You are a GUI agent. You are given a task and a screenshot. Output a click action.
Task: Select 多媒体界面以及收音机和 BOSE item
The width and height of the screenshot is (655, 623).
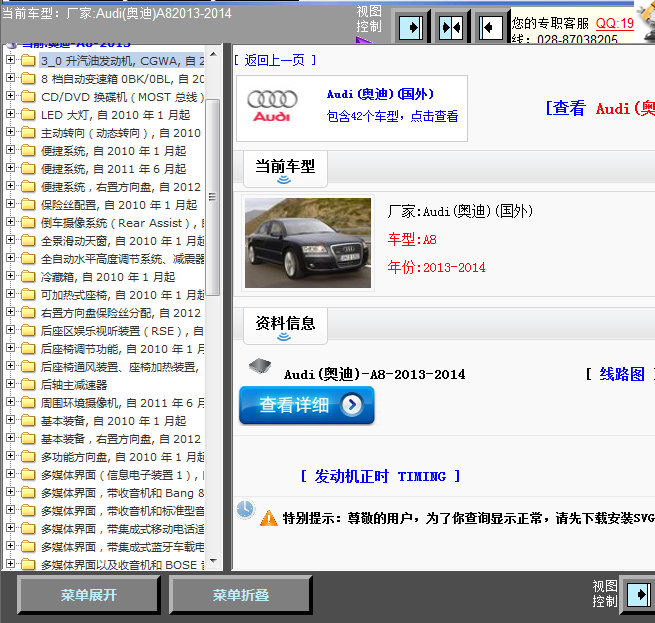[x=122, y=565]
